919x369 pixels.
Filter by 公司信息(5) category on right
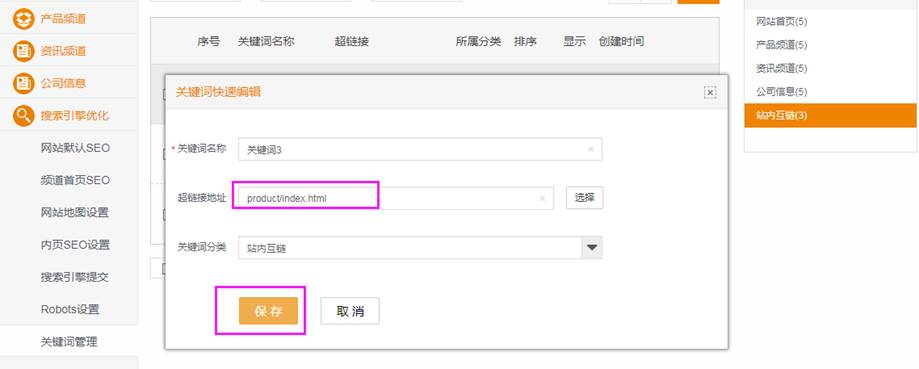781,92
